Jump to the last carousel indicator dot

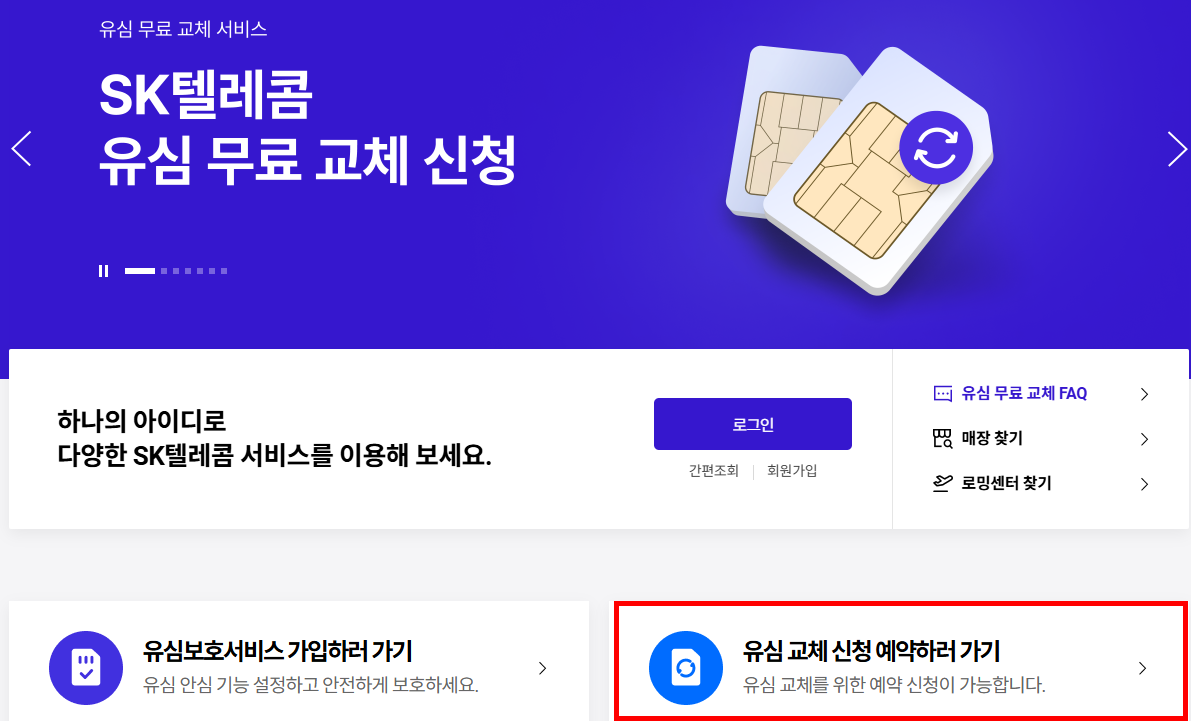[x=224, y=270]
